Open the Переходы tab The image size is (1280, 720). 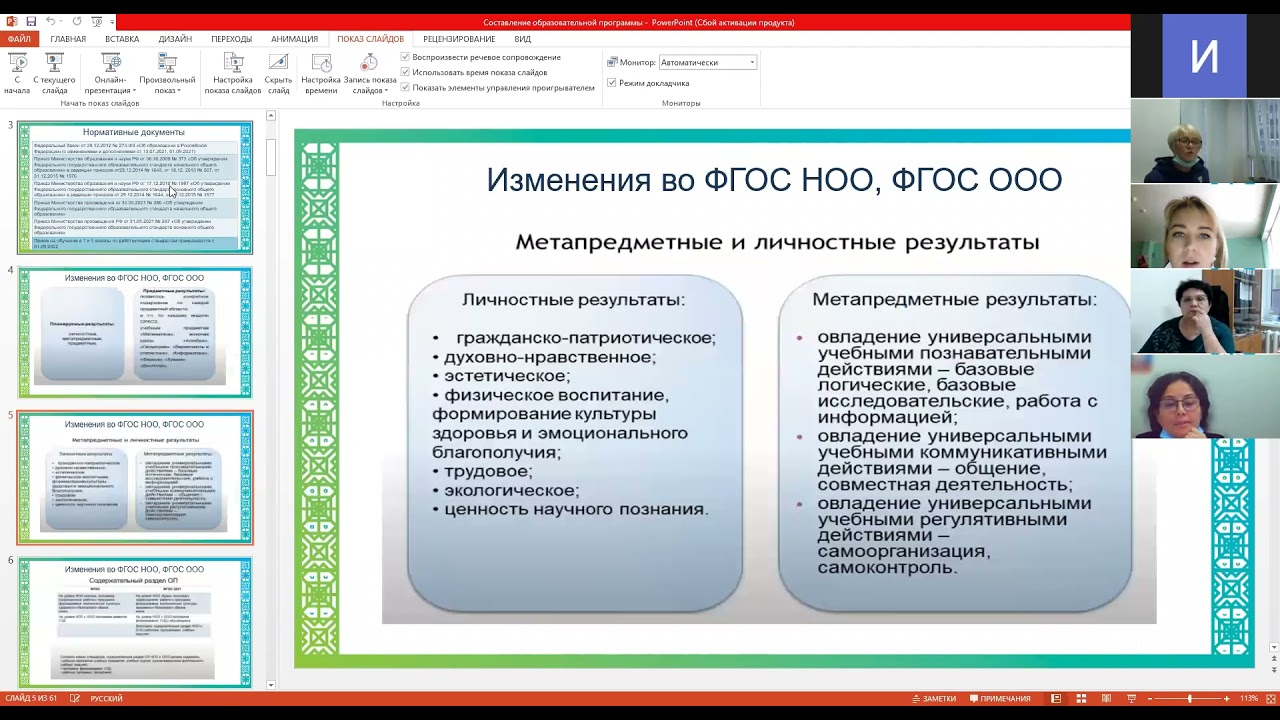point(231,39)
